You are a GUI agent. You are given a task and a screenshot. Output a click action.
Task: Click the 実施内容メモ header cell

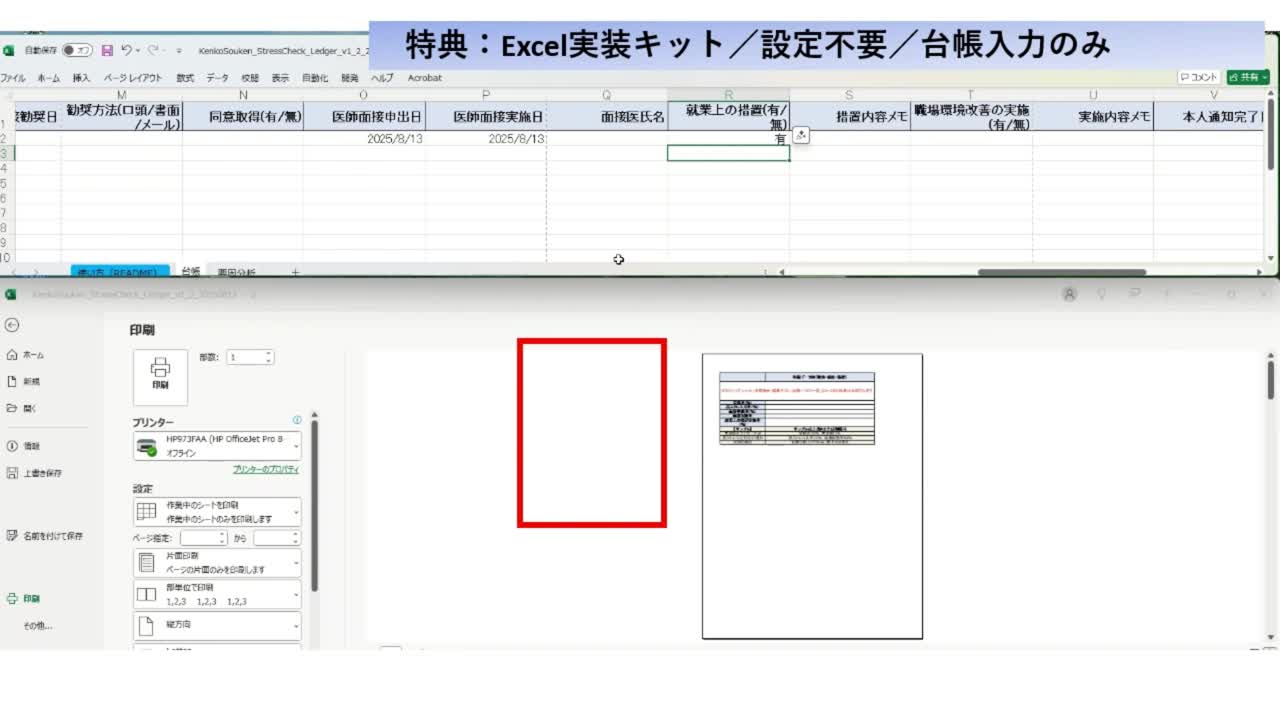[x=1093, y=116]
